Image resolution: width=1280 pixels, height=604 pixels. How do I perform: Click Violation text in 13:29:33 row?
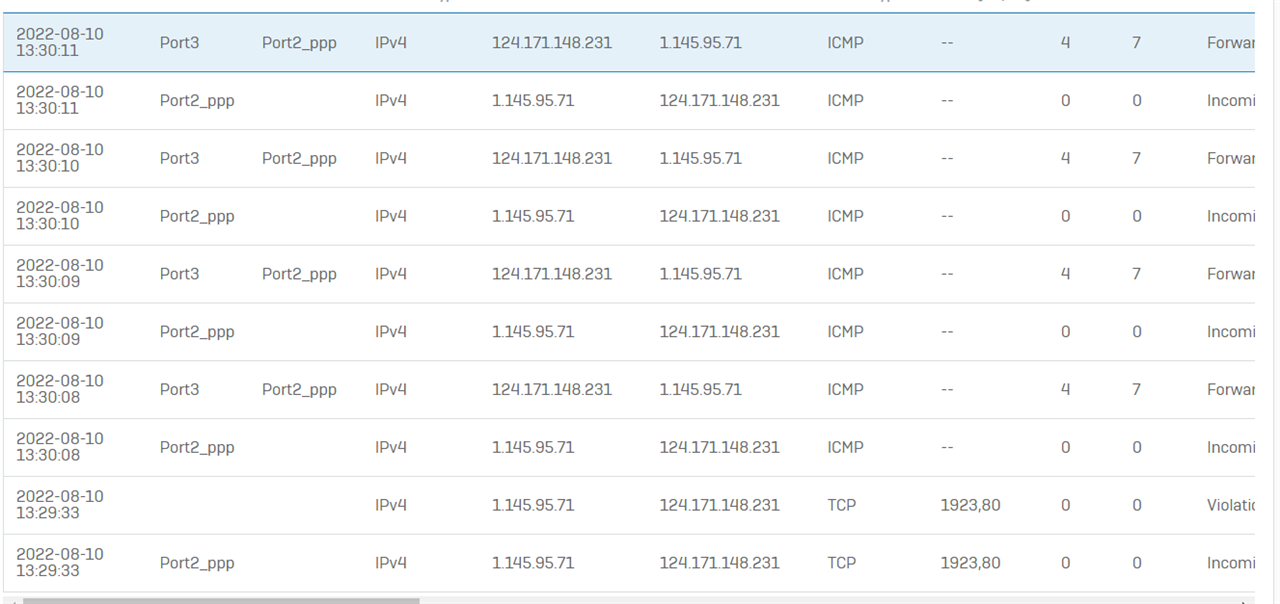tap(1230, 505)
